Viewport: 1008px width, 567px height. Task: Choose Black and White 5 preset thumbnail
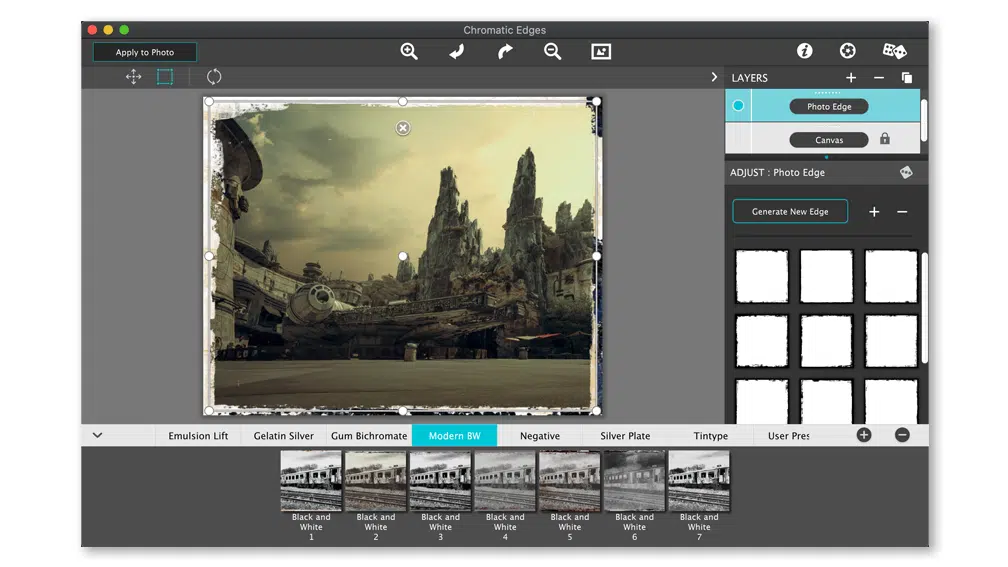[x=570, y=481]
